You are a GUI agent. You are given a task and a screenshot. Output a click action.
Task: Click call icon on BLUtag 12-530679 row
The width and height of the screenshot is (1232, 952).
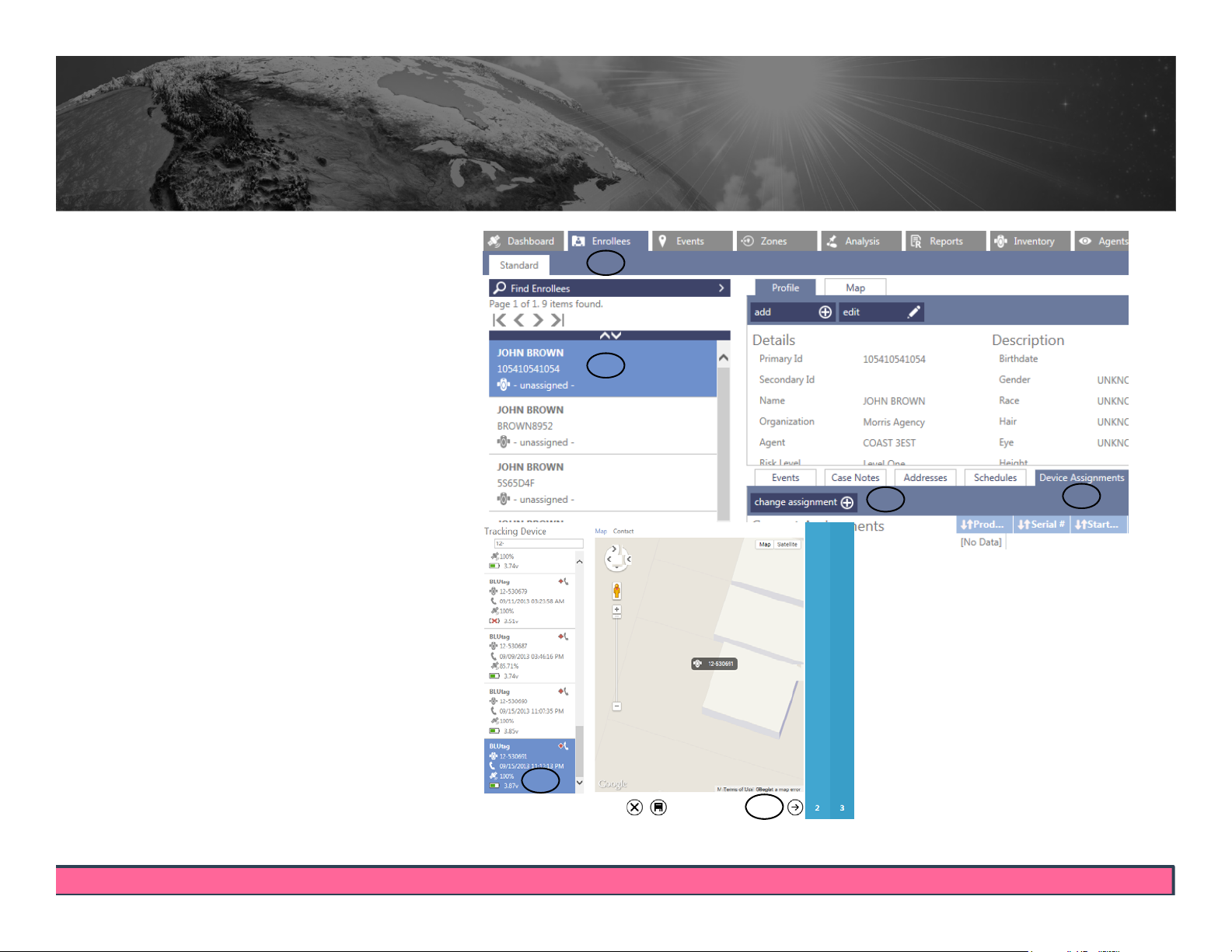pos(564,581)
